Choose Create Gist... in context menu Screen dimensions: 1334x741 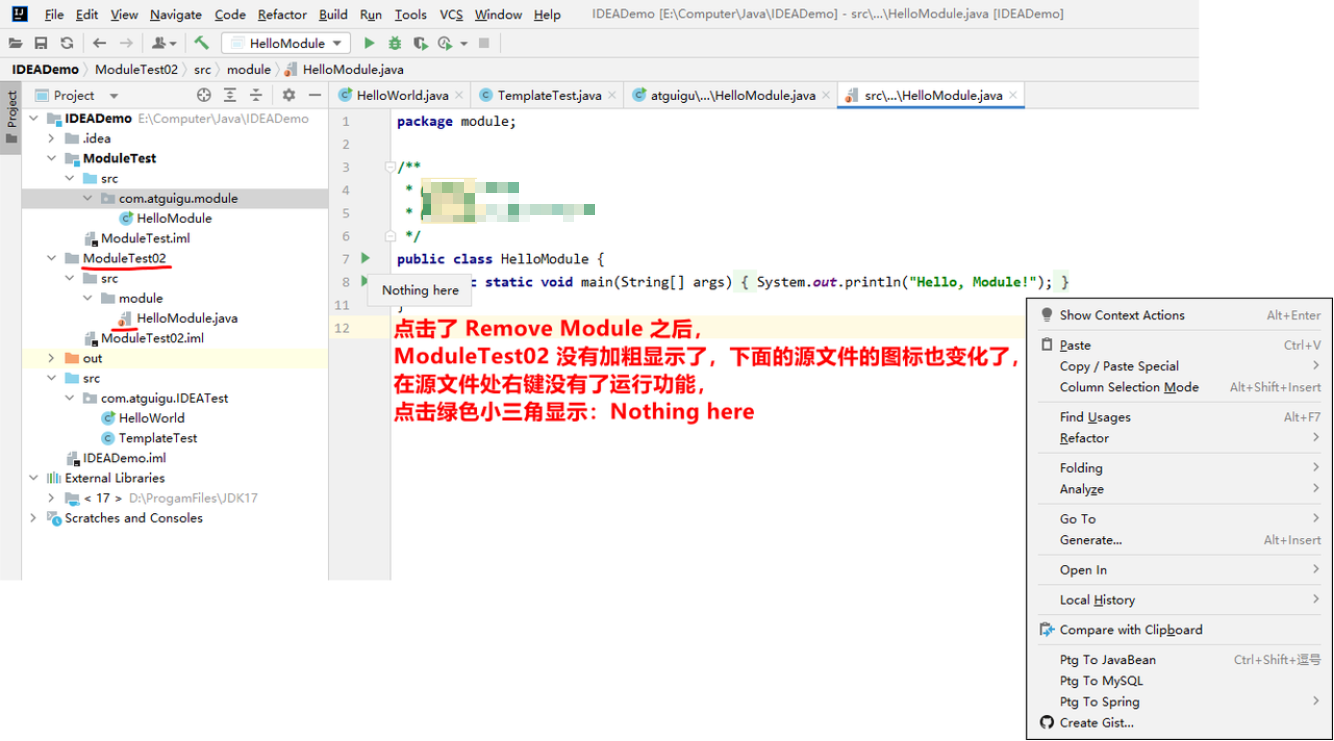pyautogui.click(x=1180, y=723)
